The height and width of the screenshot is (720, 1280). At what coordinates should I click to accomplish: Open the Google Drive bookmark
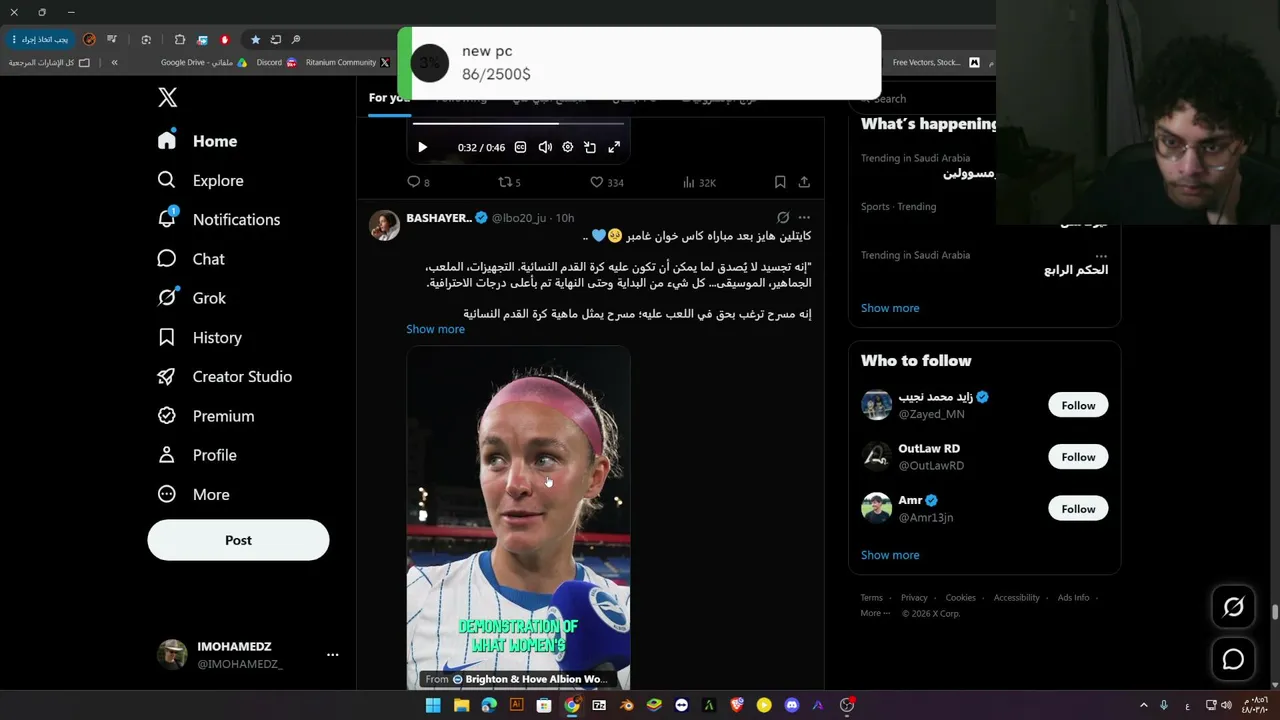tap(204, 62)
